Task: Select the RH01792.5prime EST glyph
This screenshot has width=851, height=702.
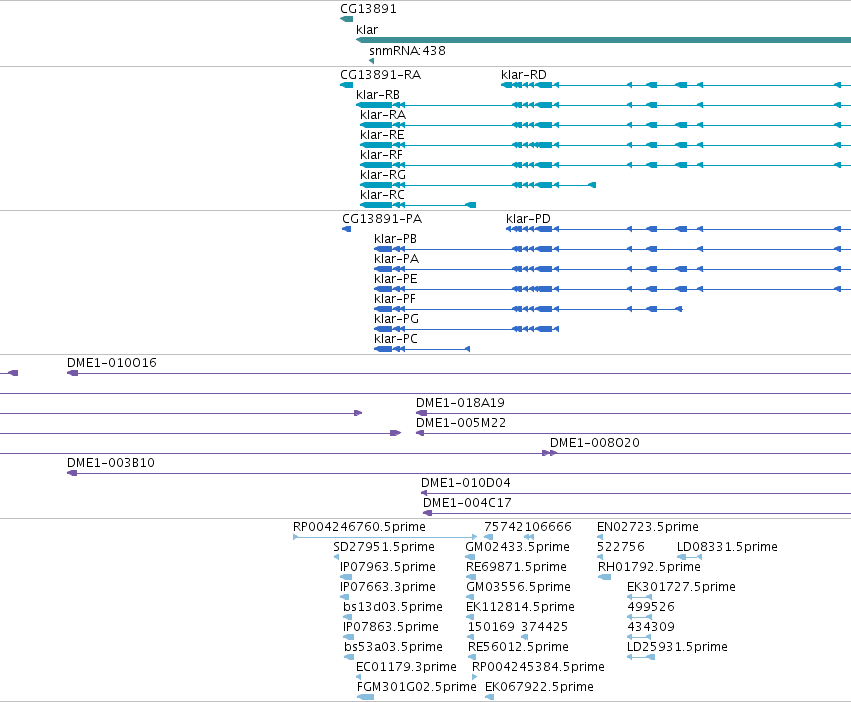Action: click(605, 577)
